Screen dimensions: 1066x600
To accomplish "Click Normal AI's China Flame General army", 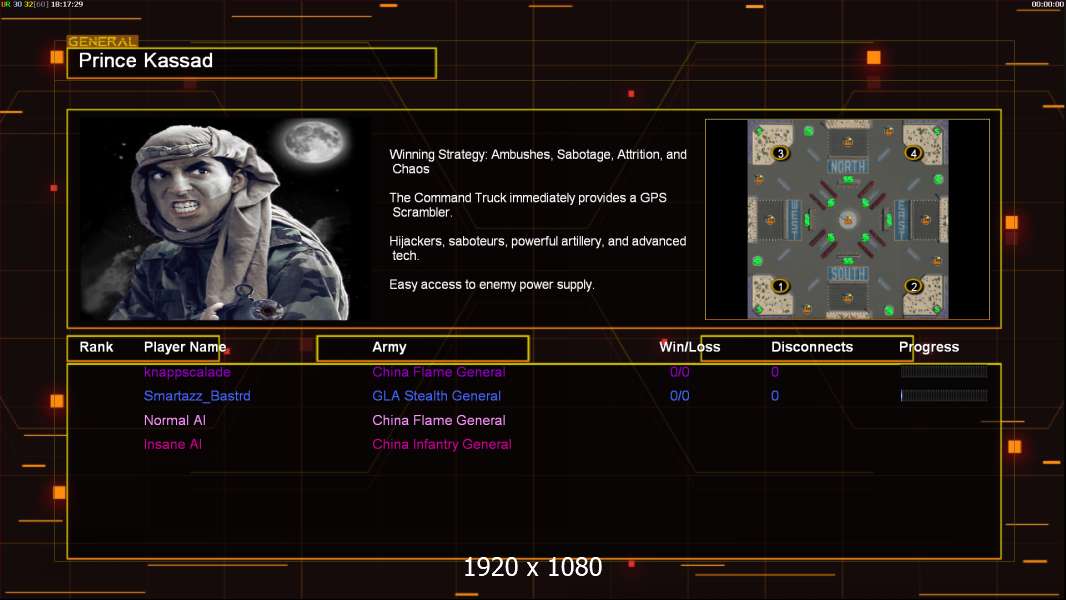I will pyautogui.click(x=439, y=420).
